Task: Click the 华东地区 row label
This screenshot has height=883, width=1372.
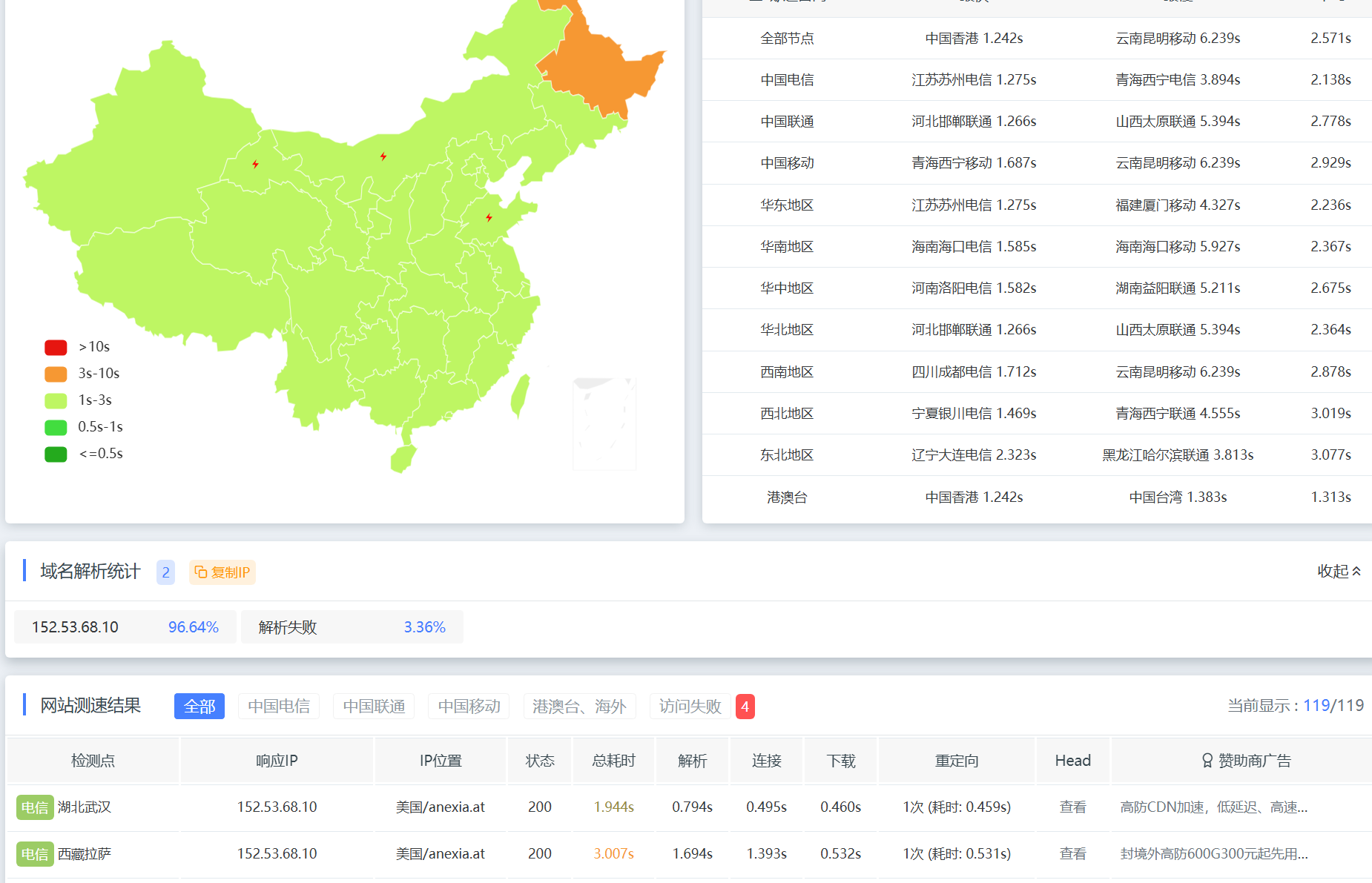Action: coord(787,205)
